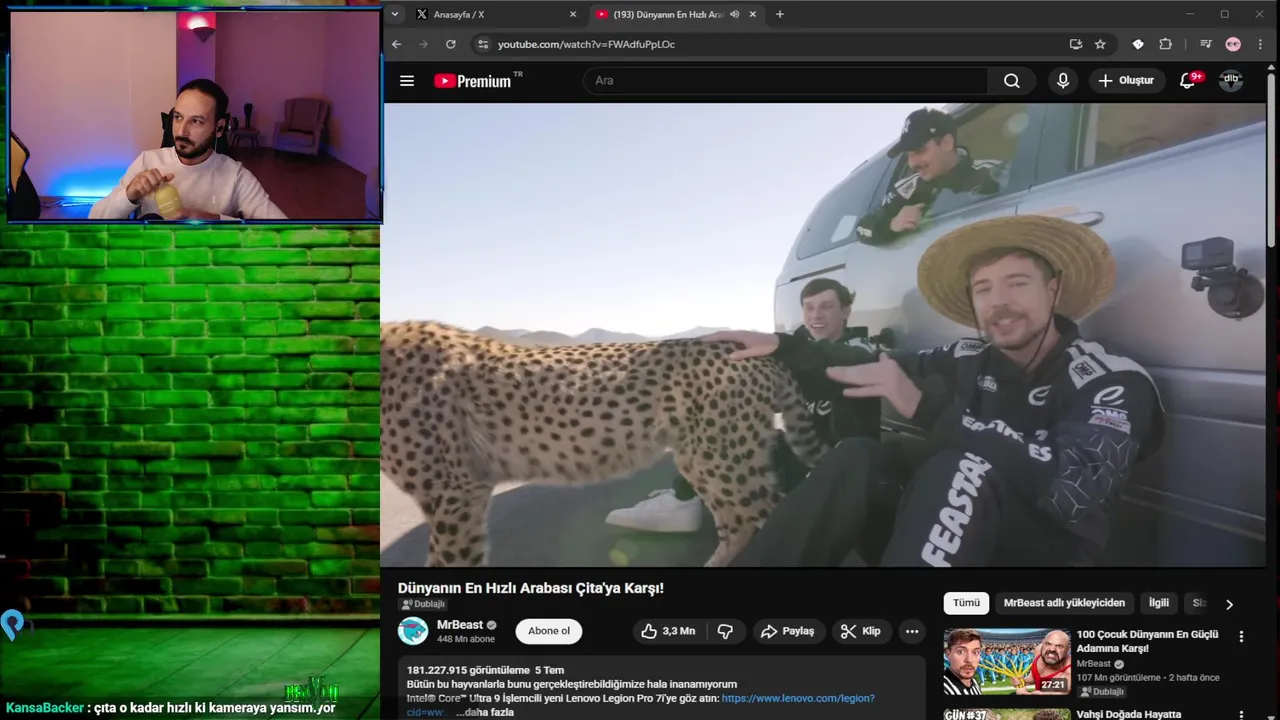This screenshot has height=720, width=1280.
Task: Open the Chrome profile avatar
Action: pos(1233,44)
